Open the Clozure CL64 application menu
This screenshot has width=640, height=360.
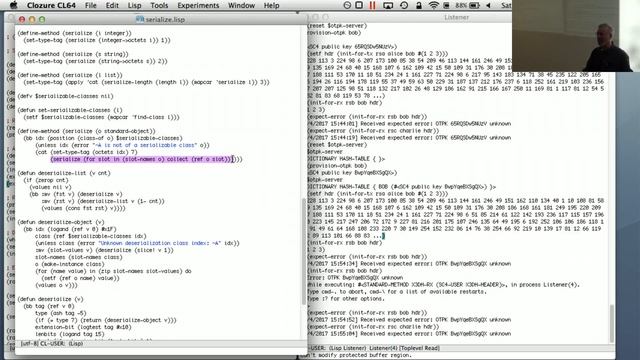pyautogui.click(x=51, y=5)
